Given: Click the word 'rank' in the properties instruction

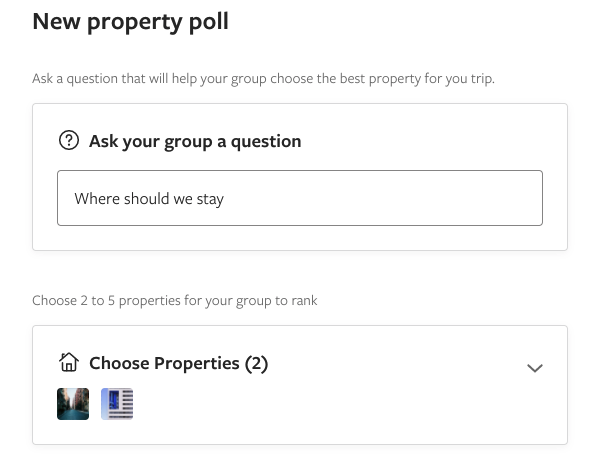Looking at the screenshot, I should (x=304, y=301).
